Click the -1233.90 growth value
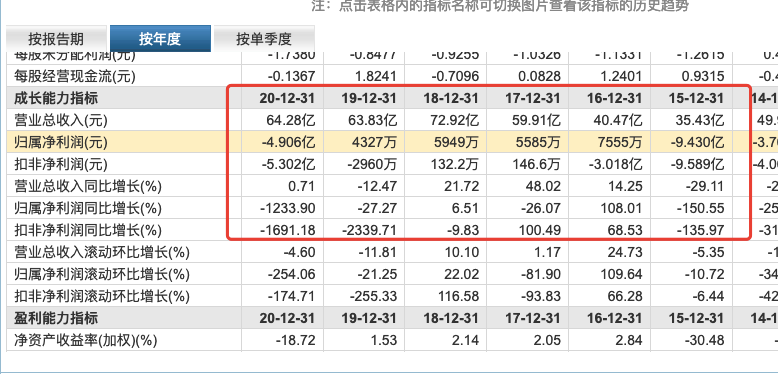This screenshot has width=778, height=374. pos(288,208)
